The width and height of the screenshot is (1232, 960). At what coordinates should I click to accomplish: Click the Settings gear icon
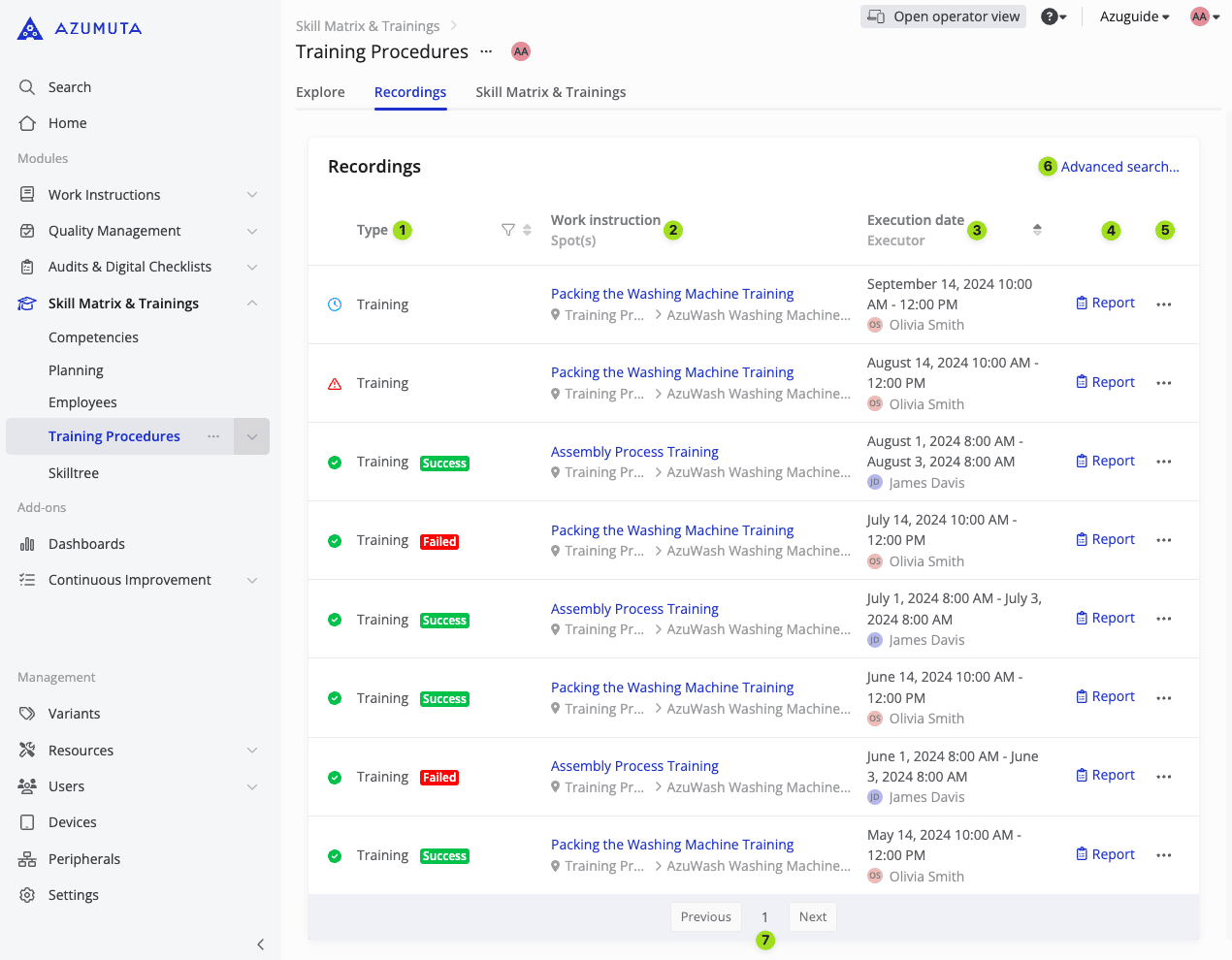27,894
